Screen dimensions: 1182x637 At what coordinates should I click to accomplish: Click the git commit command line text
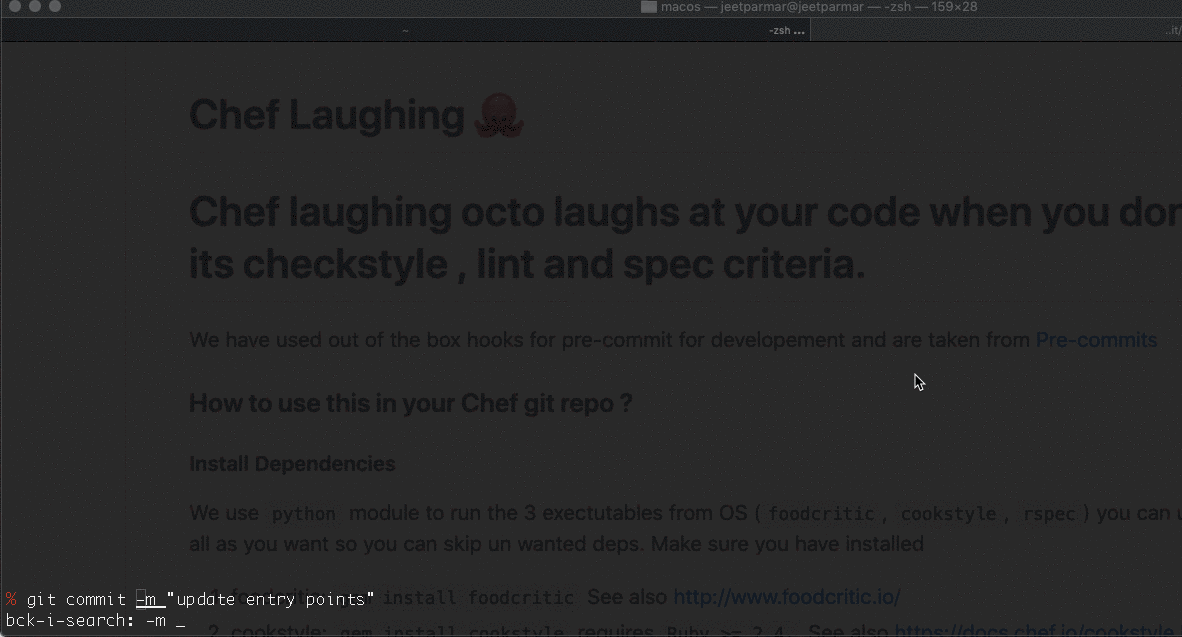pos(201,599)
